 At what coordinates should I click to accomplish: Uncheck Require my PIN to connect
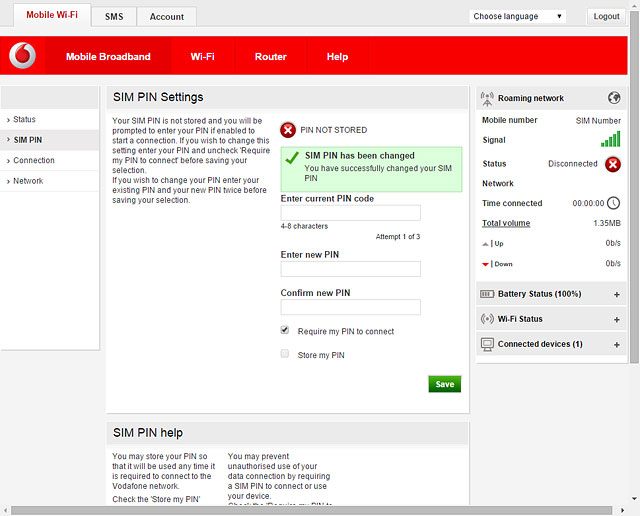coord(285,330)
